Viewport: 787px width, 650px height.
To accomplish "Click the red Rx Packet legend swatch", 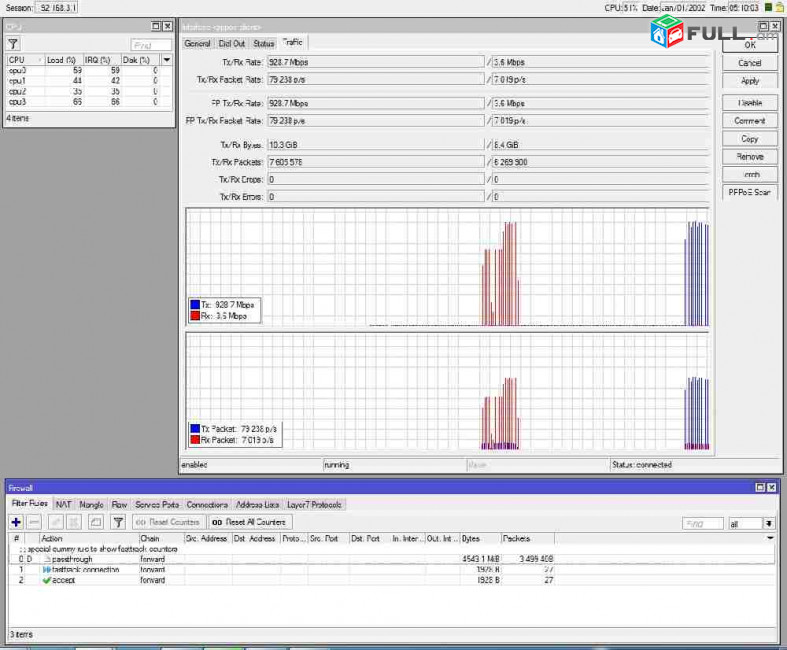I will (x=195, y=440).
